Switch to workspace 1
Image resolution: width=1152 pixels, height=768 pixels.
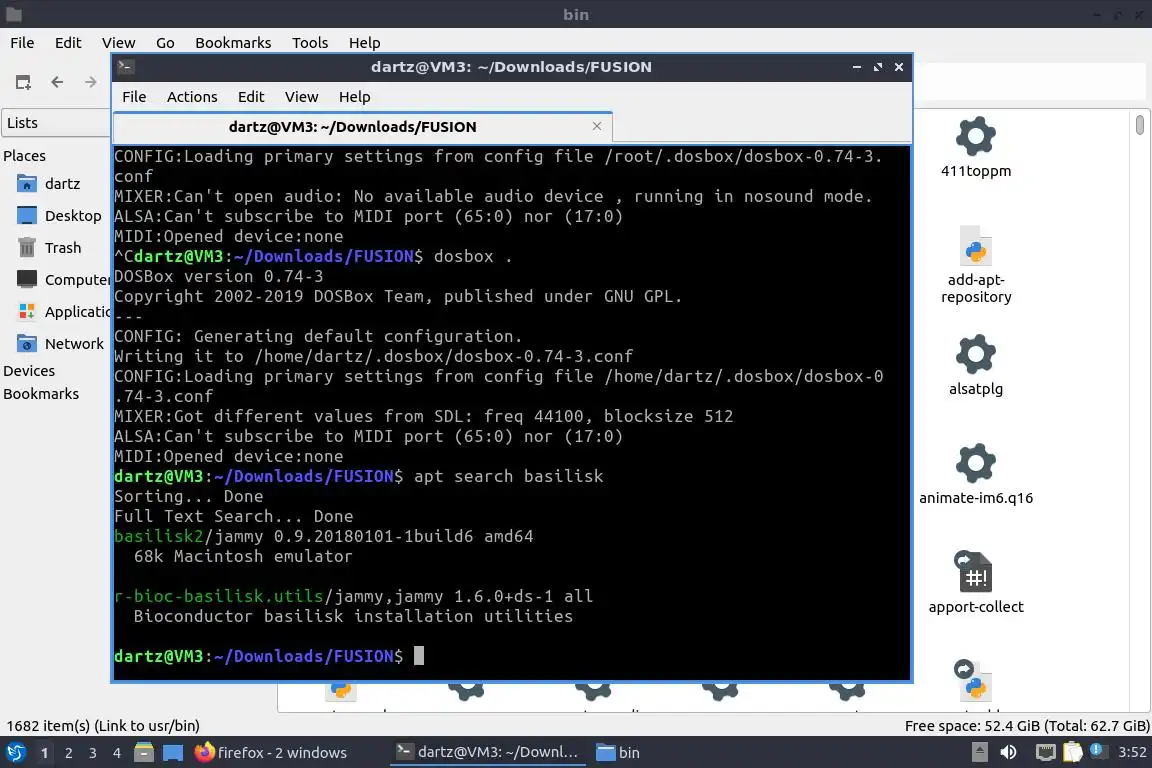(44, 753)
